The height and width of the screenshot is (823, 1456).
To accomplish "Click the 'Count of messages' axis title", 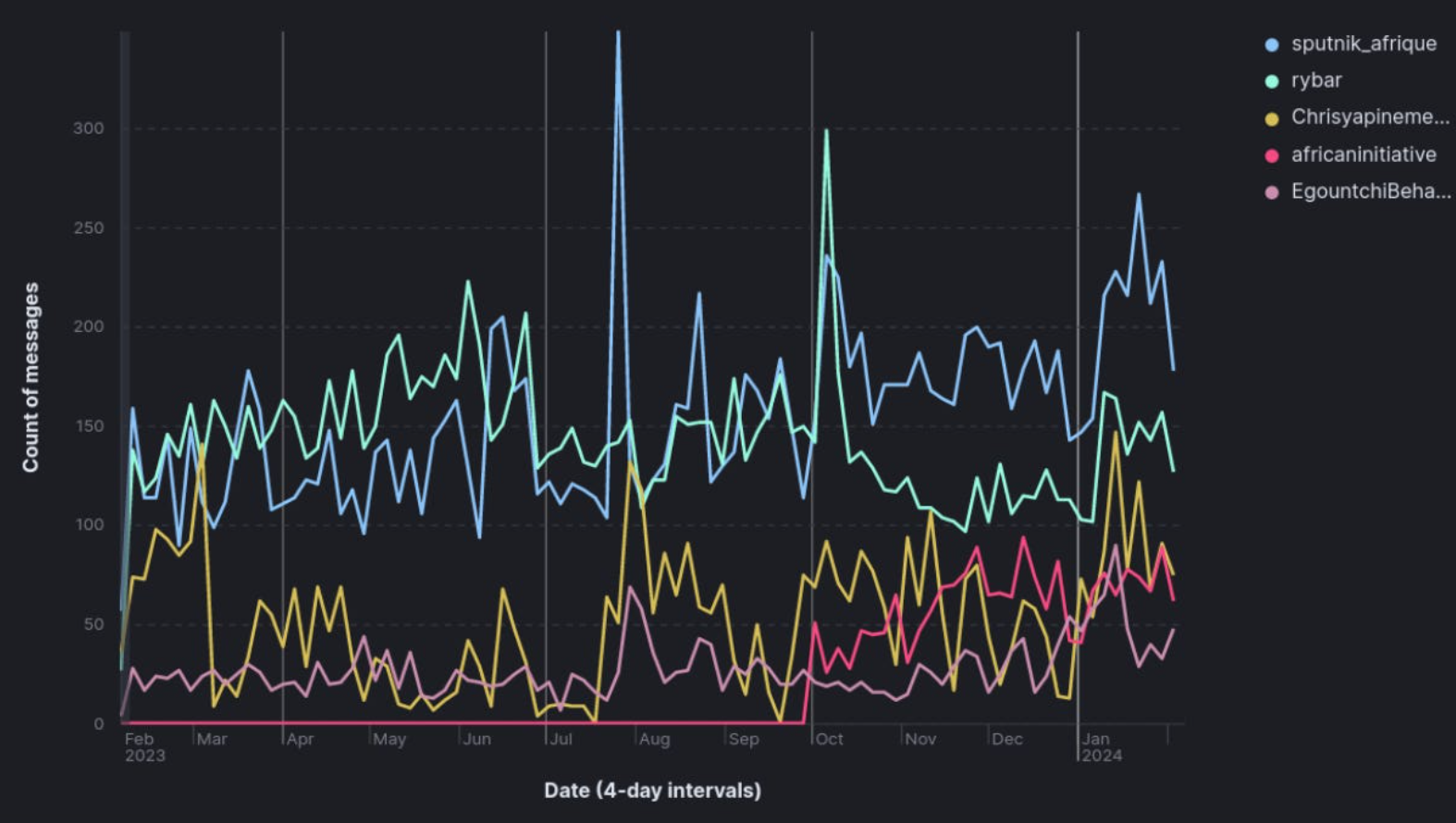I will (x=31, y=377).
